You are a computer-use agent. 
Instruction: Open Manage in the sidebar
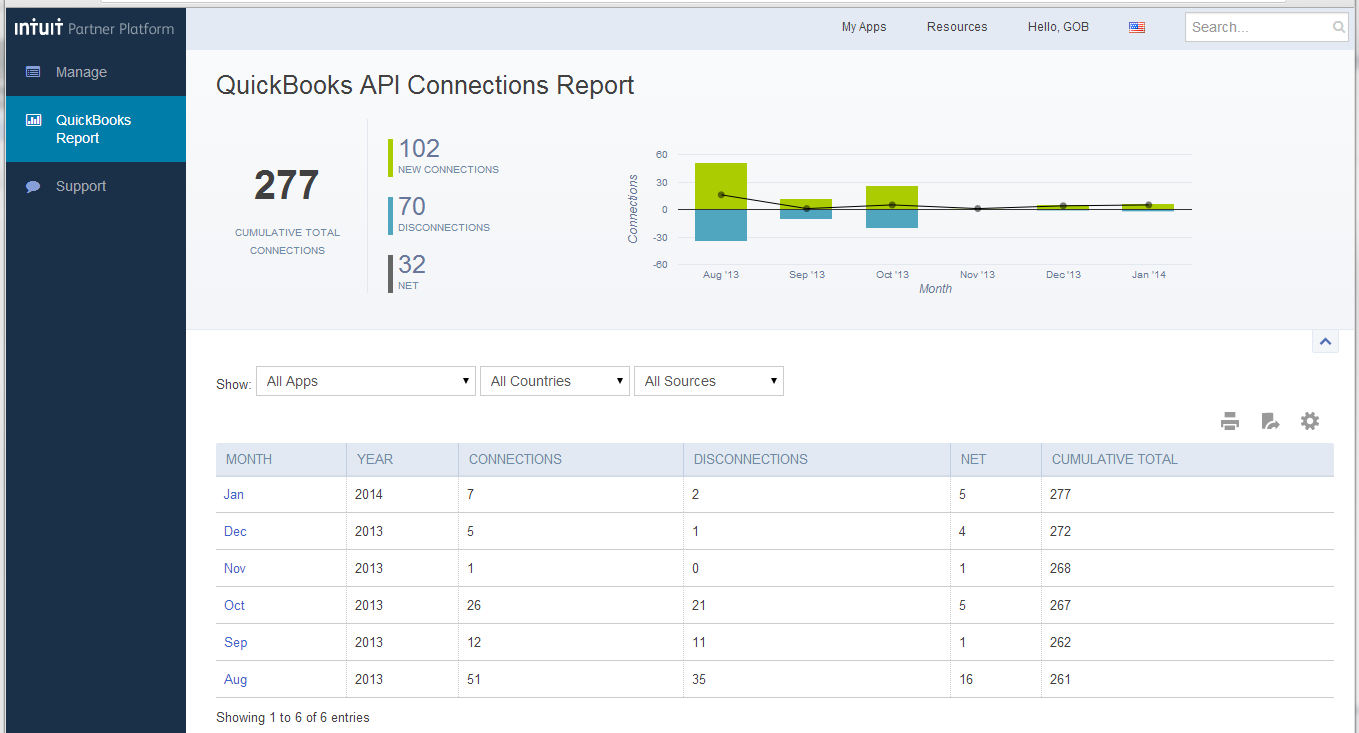tap(96, 72)
